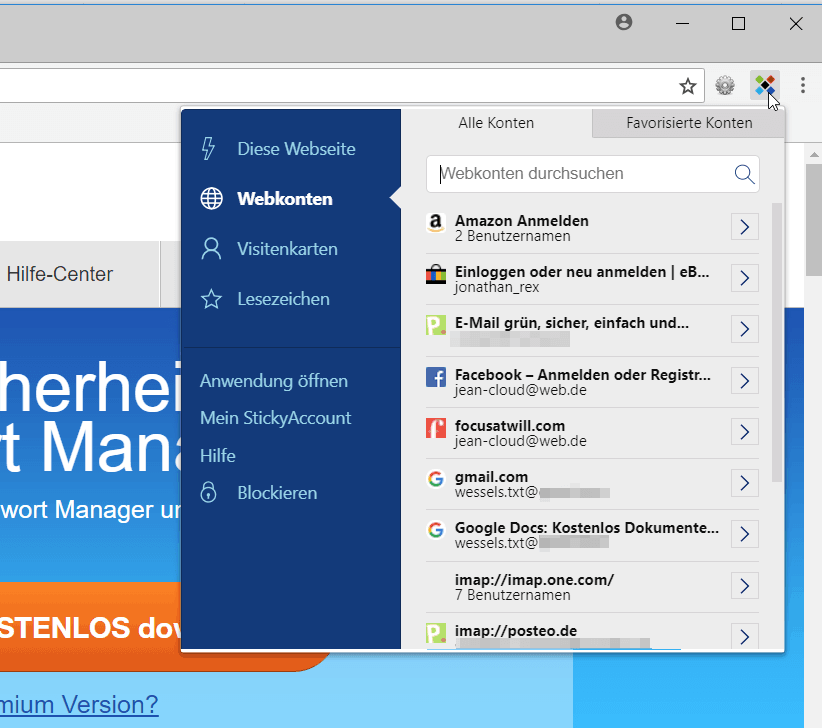Open the gear extension icon in the toolbar
The image size is (822, 728).
point(725,85)
